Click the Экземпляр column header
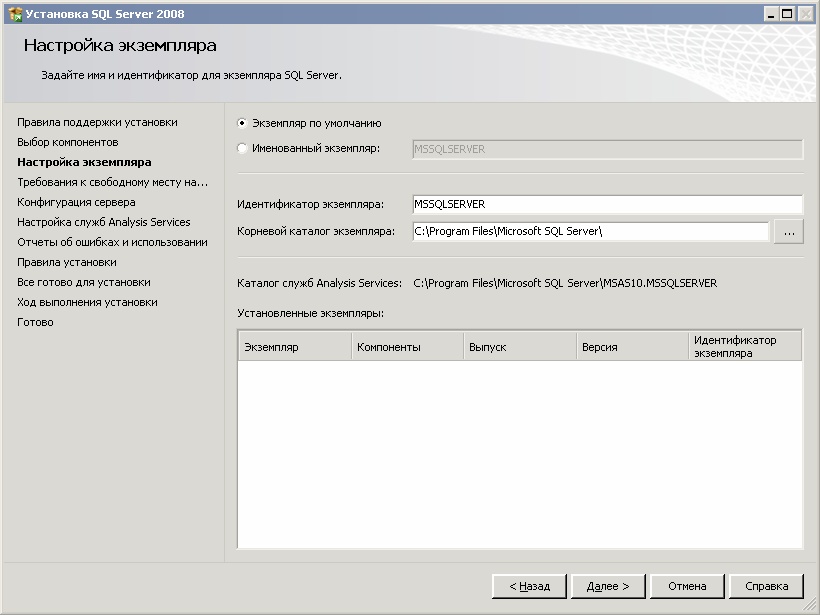Viewport: 820px width, 615px height. (x=295, y=347)
